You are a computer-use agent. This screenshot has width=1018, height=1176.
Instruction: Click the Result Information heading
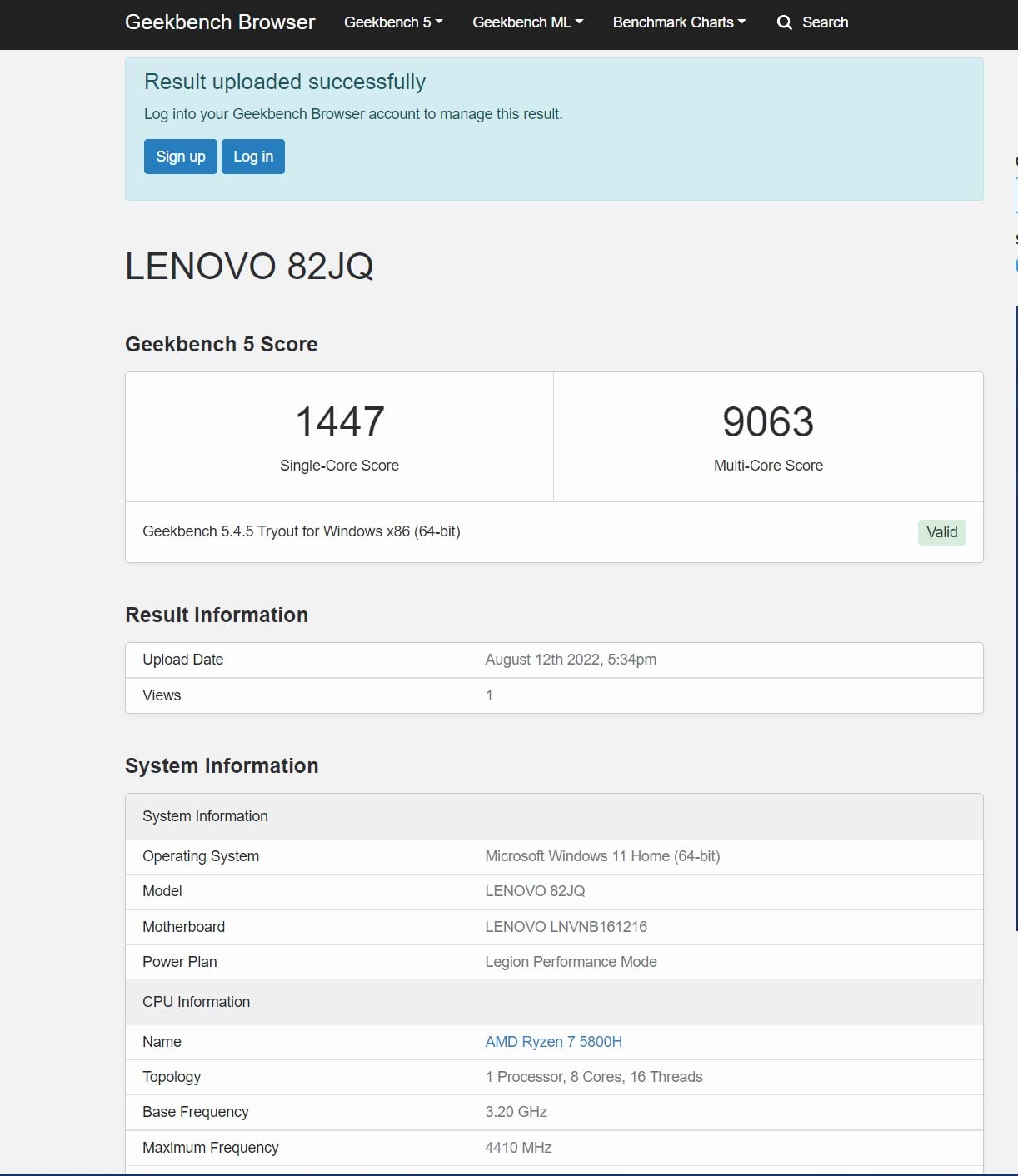click(x=217, y=615)
